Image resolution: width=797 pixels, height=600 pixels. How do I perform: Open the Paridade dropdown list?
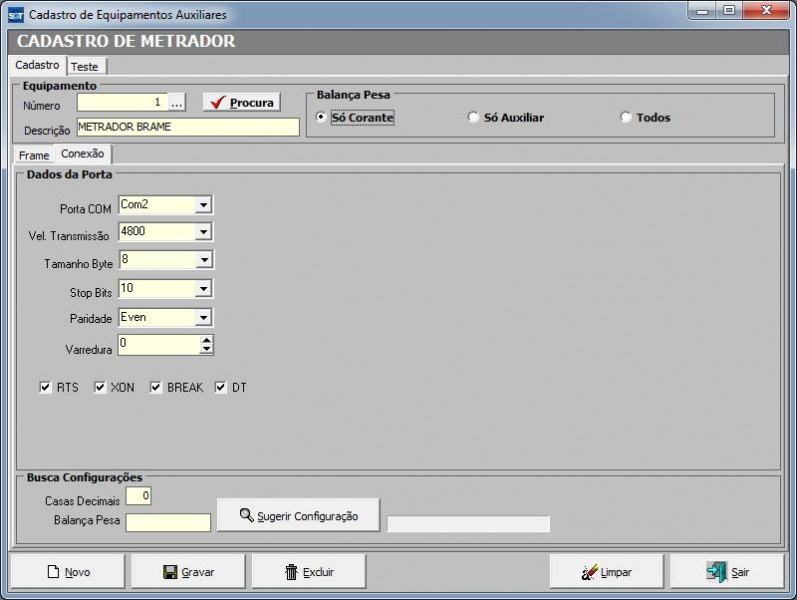click(x=203, y=317)
